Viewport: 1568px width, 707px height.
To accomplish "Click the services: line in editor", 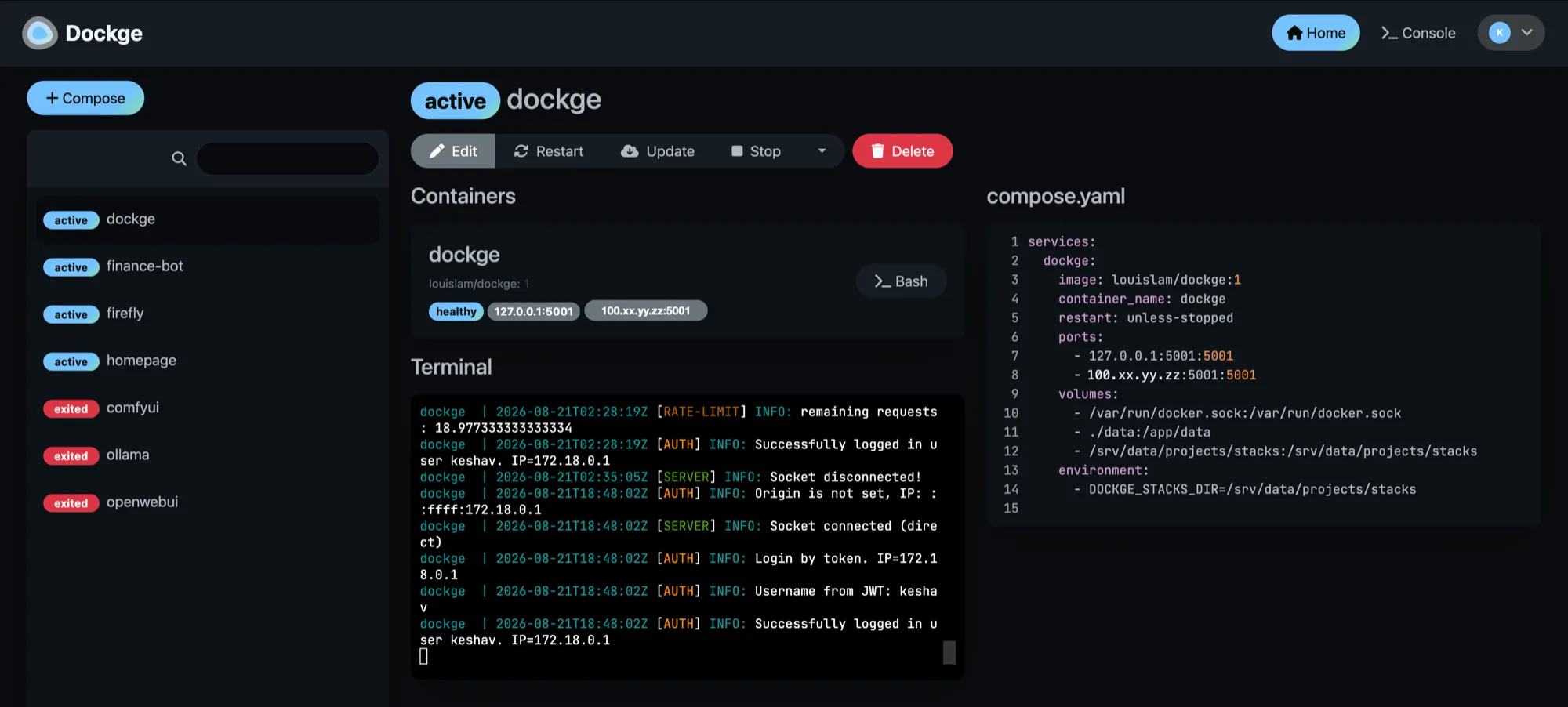I will [x=1062, y=241].
